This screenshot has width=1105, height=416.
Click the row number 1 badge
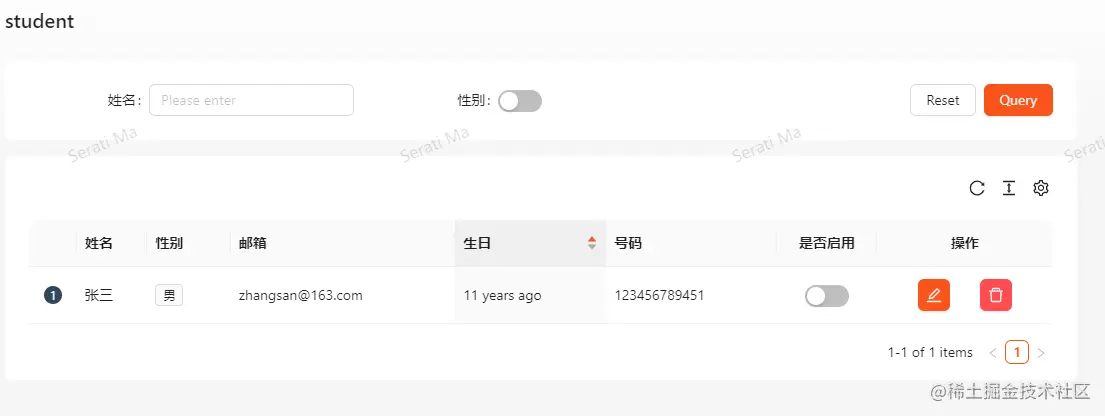click(x=53, y=295)
